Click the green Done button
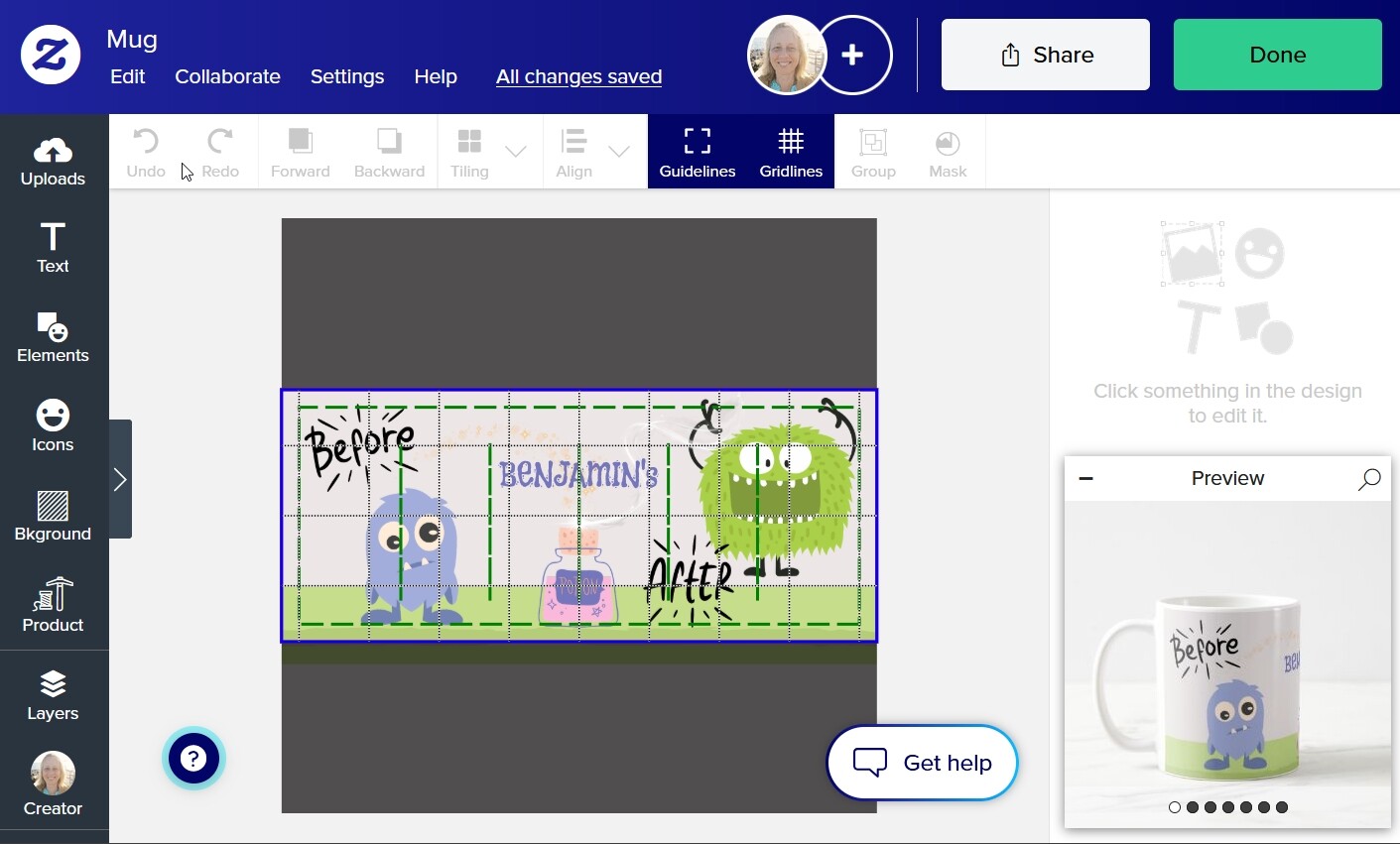Screen dimensions: 1400x844 pyautogui.click(x=1278, y=55)
